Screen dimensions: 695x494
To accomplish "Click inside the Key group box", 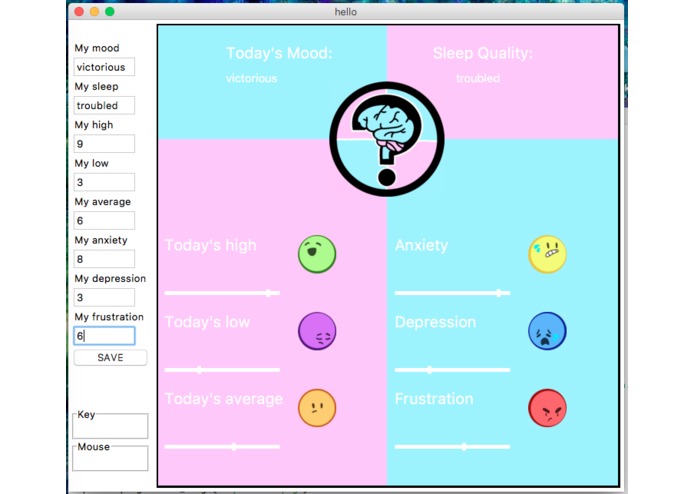I will 110,426.
